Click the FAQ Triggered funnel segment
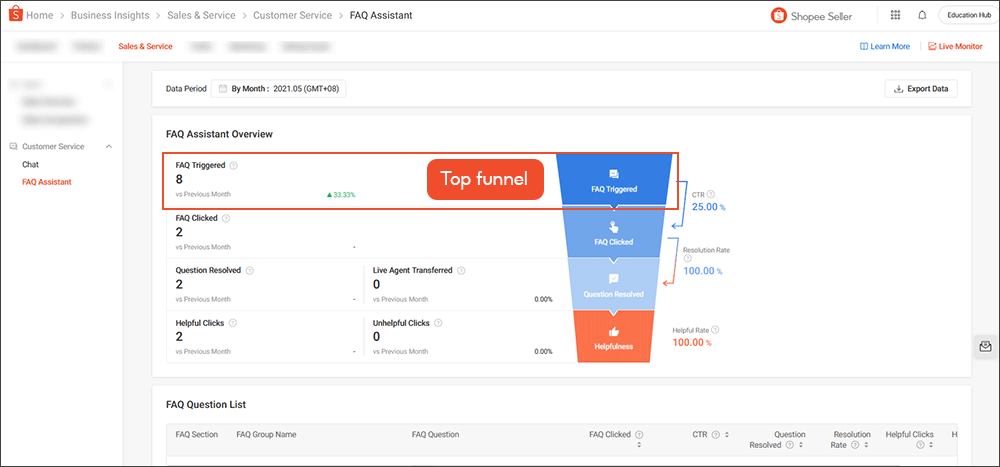1000x467 pixels. (x=614, y=181)
